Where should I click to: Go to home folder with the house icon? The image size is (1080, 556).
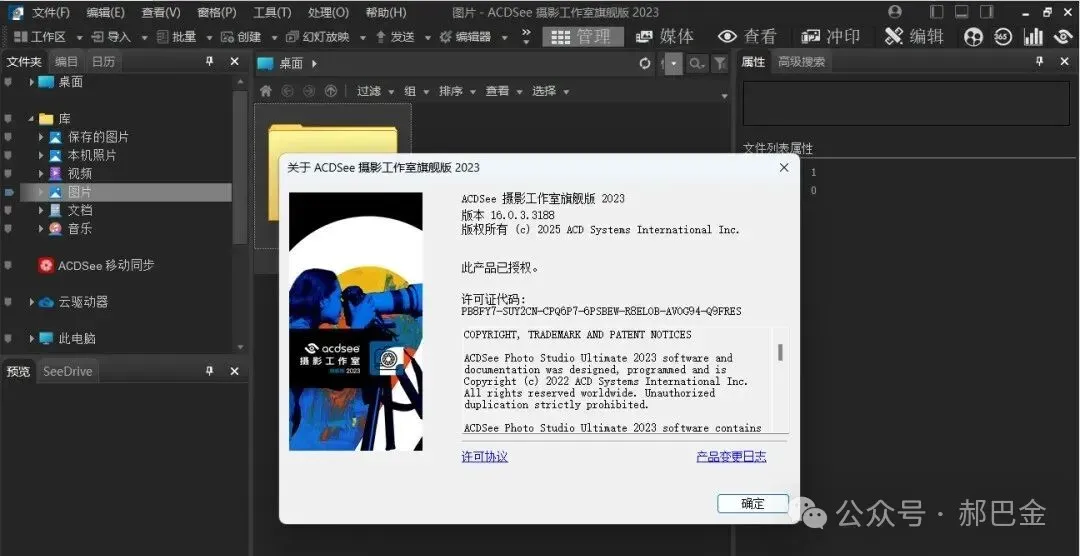265,91
